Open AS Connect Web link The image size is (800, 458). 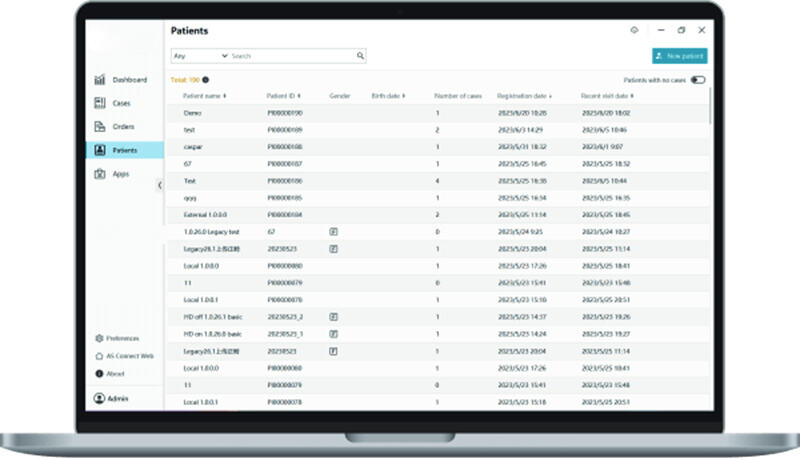[x=129, y=356]
